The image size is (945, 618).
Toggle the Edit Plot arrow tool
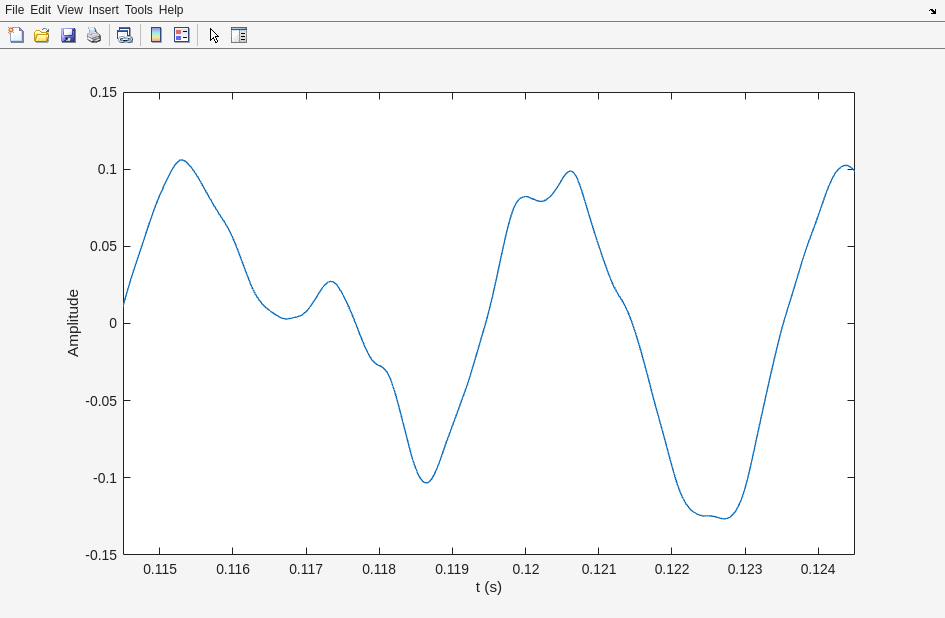214,35
